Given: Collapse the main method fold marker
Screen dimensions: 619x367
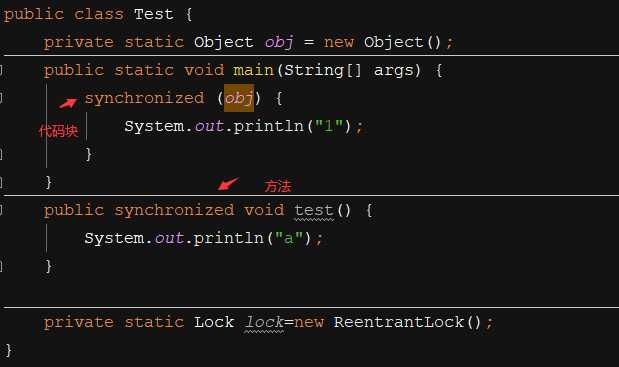Looking at the screenshot, I should coord(1,71).
